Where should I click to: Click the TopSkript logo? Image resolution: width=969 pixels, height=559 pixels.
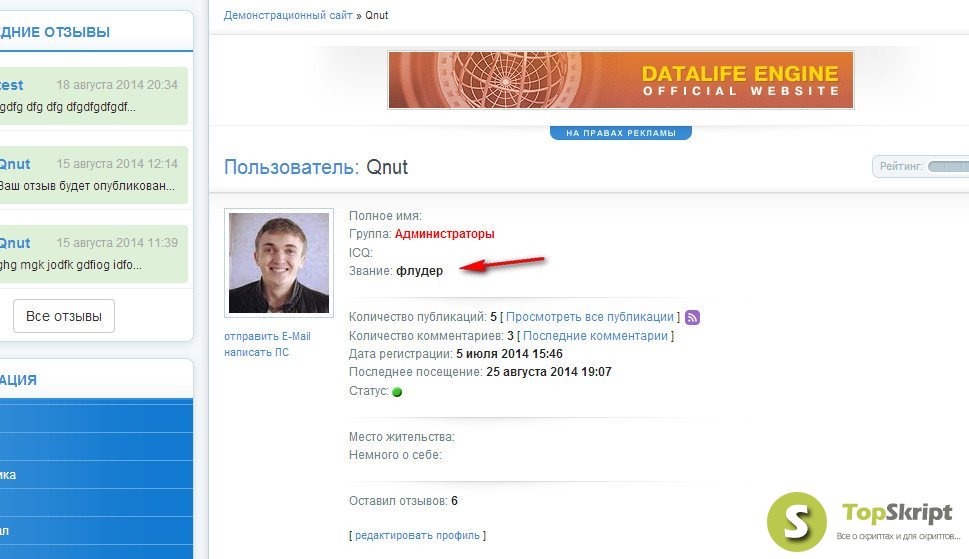tap(863, 521)
